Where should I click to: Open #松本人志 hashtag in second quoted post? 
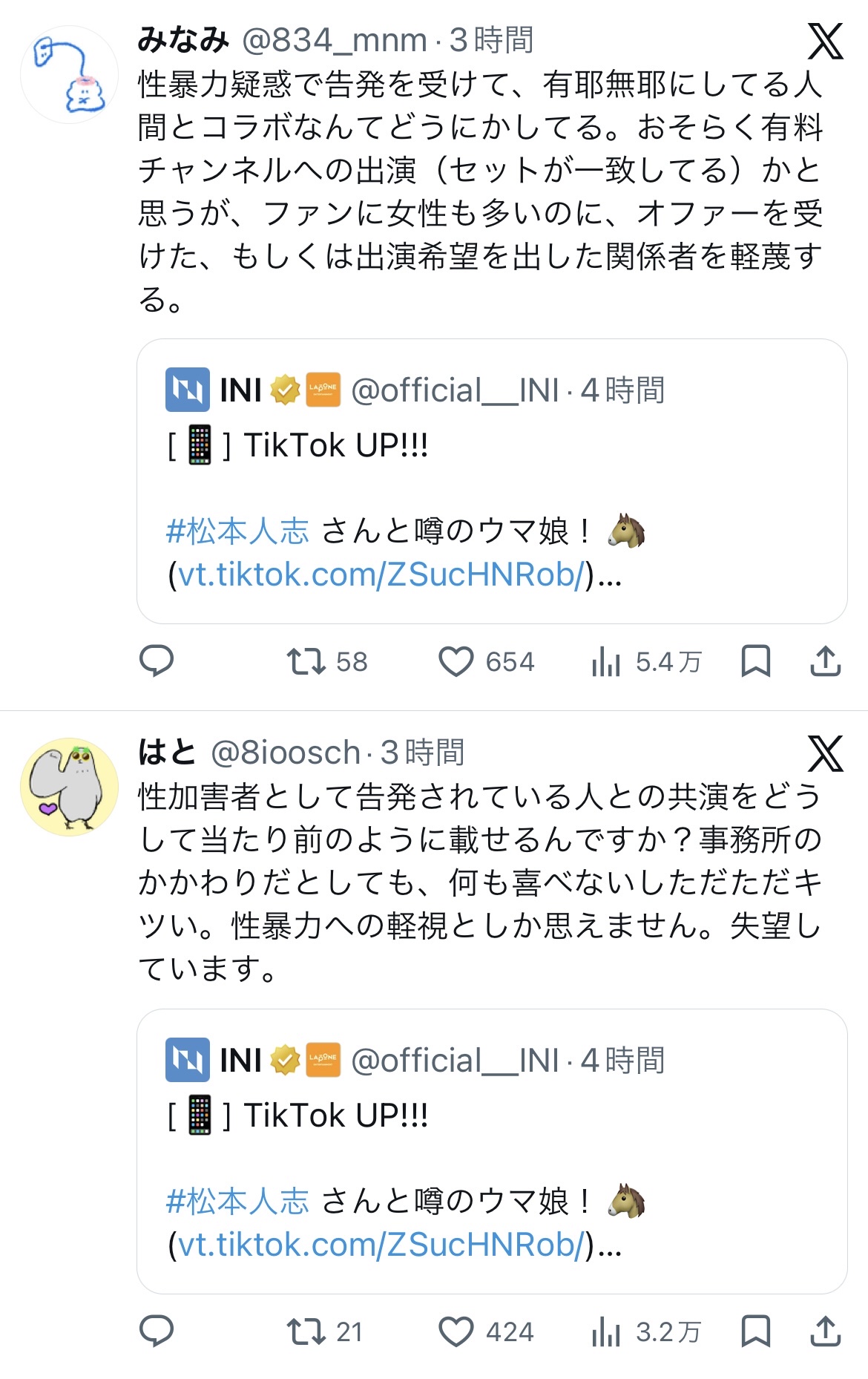[x=237, y=1202]
